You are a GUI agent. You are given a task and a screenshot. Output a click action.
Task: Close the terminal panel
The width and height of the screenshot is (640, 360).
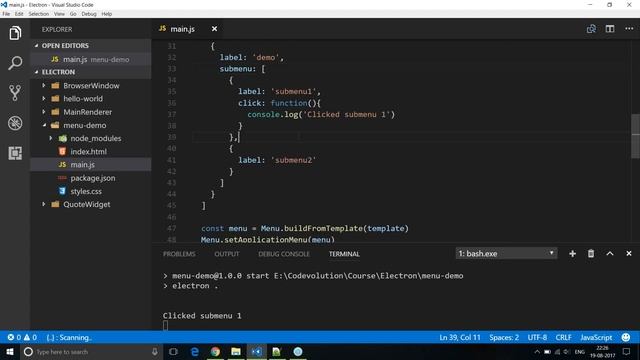[629, 253]
